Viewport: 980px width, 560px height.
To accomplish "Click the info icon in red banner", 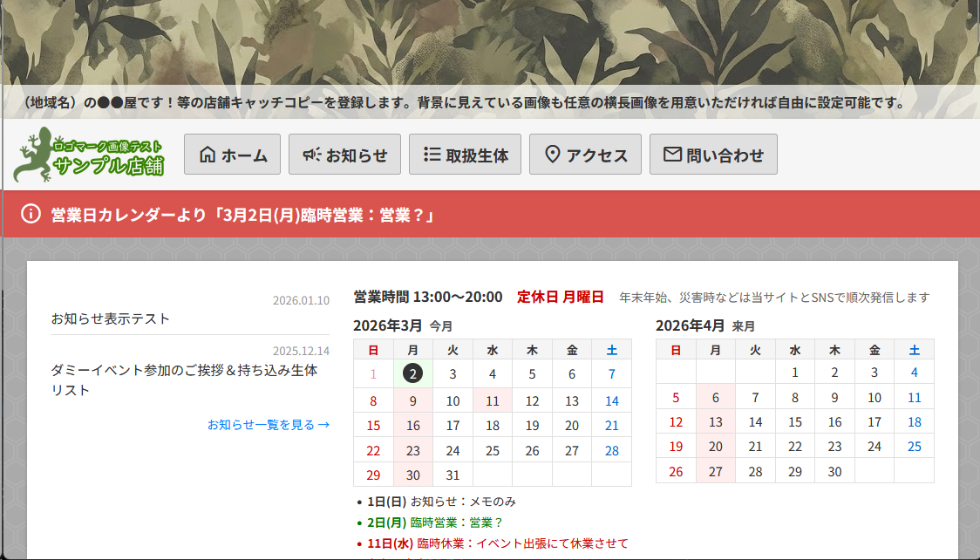I will (x=31, y=214).
